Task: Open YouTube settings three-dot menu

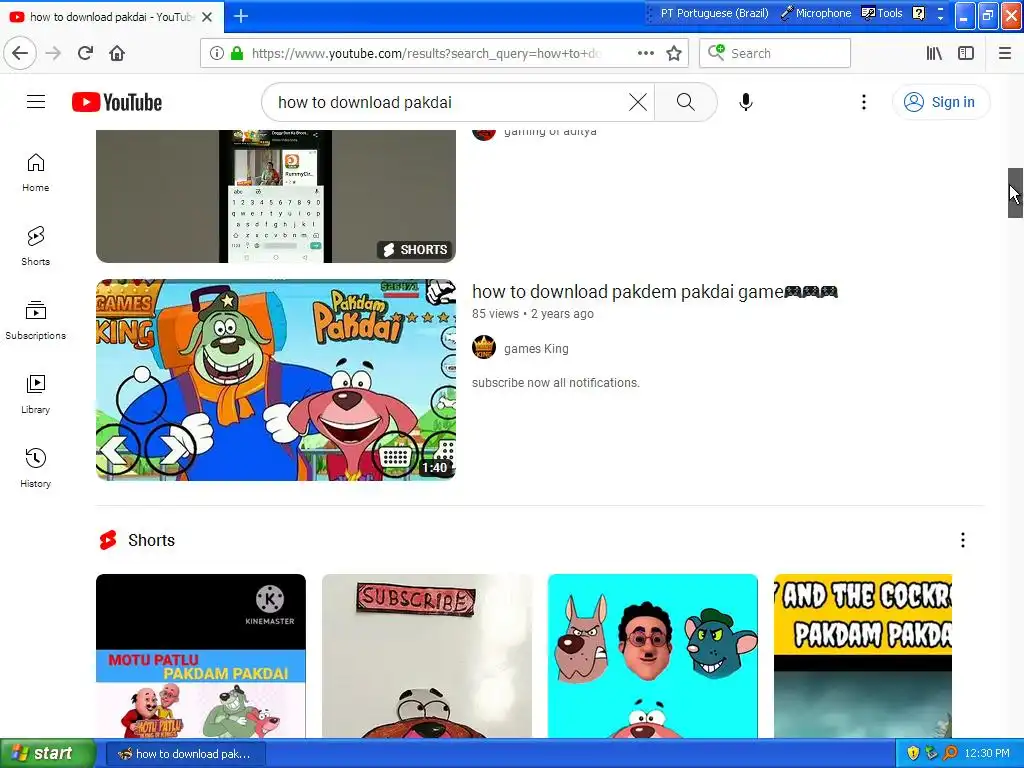Action: tap(863, 102)
